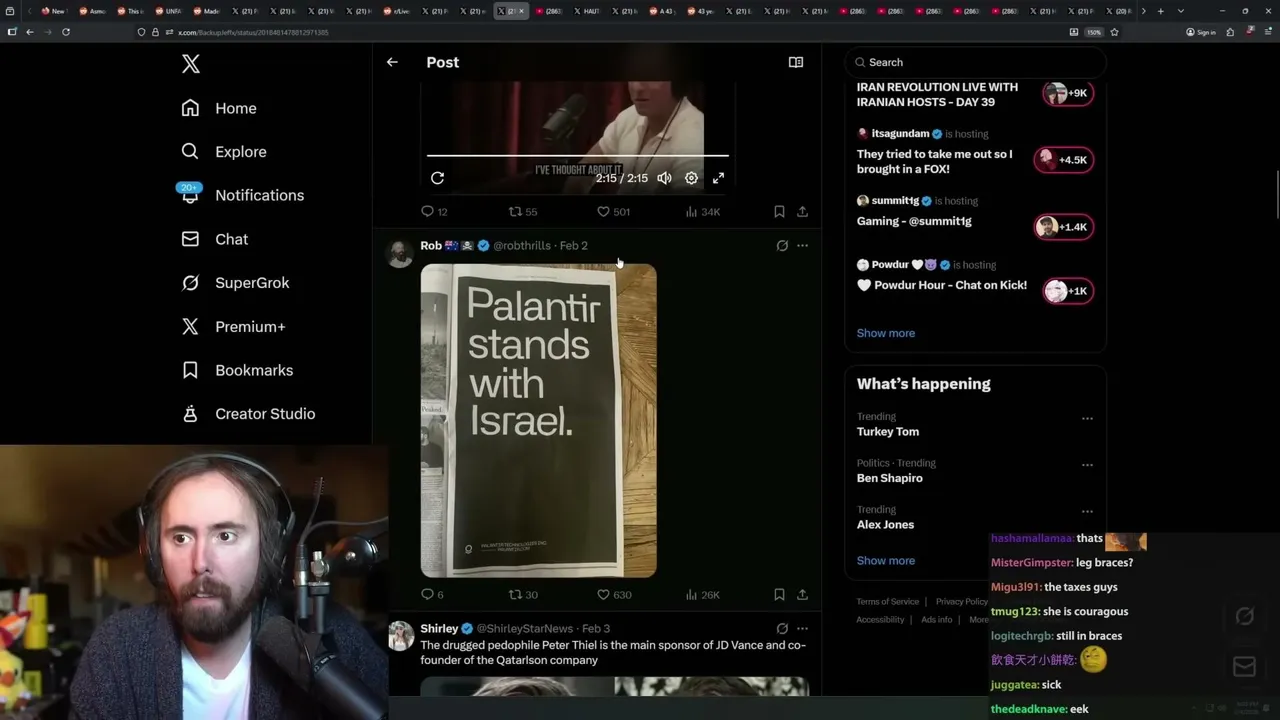Open SuperGrok from the sidebar
This screenshot has width=1280, height=720.
236,283
